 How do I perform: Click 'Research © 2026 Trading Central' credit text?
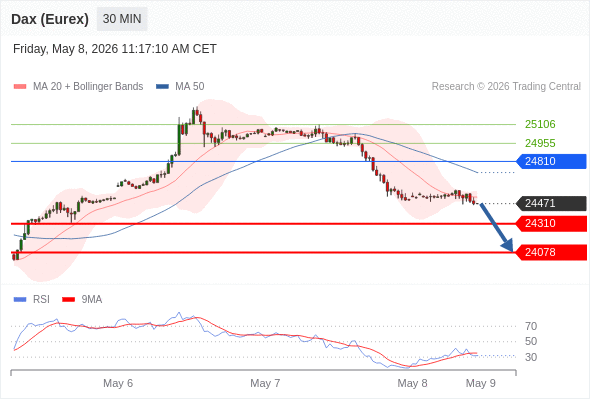[506, 87]
